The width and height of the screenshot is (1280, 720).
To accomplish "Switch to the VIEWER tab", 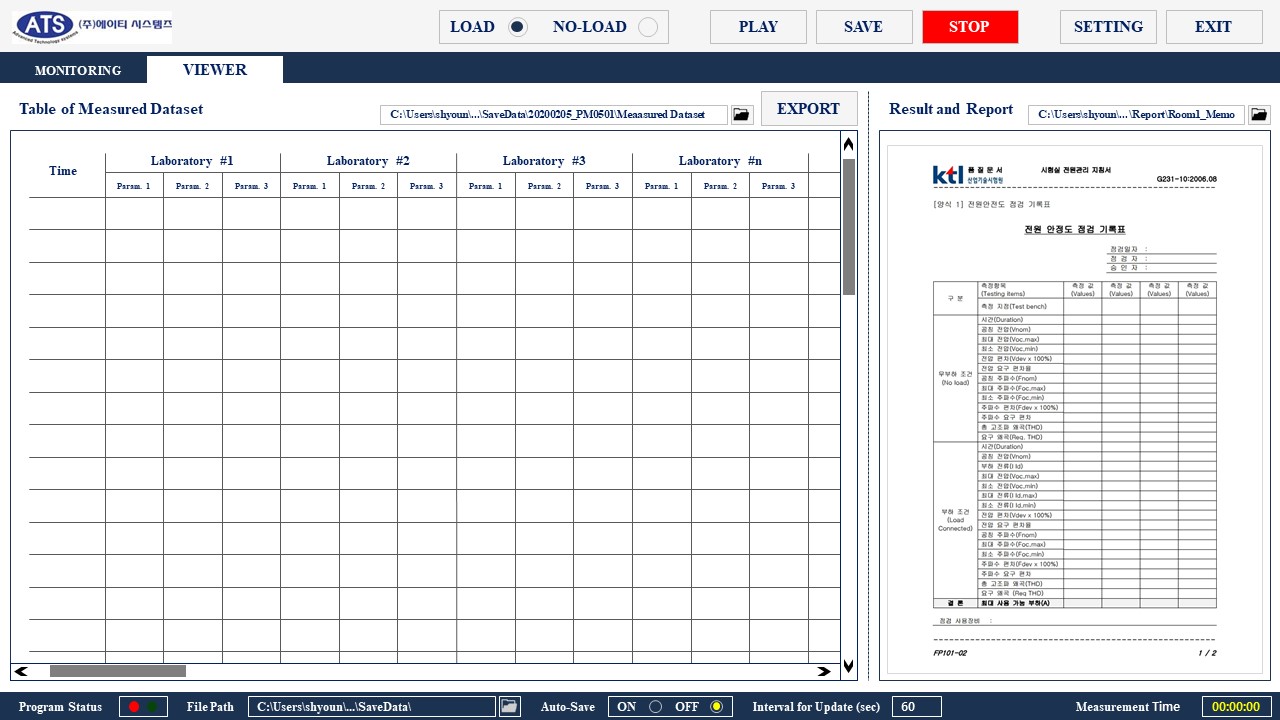I will (215, 70).
